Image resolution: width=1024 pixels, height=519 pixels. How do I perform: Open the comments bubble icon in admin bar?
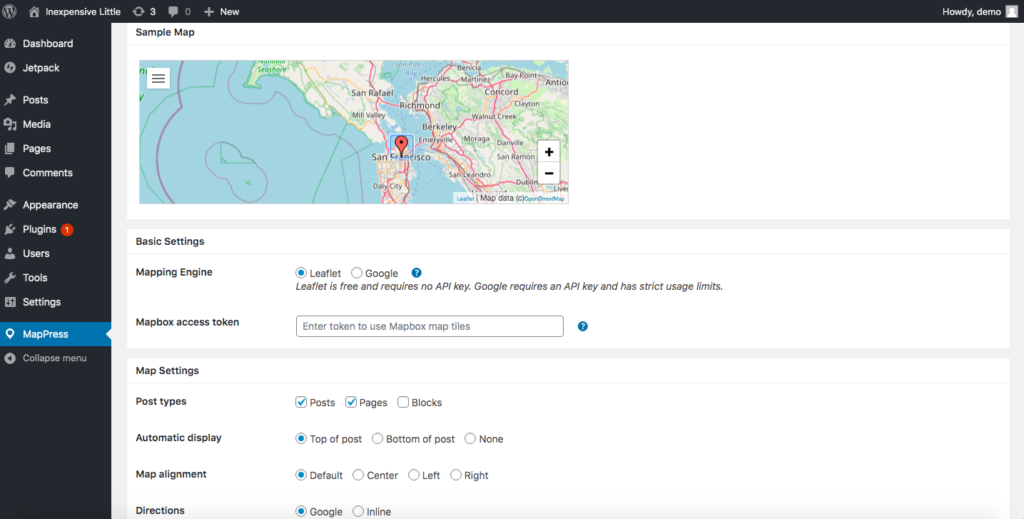point(173,12)
